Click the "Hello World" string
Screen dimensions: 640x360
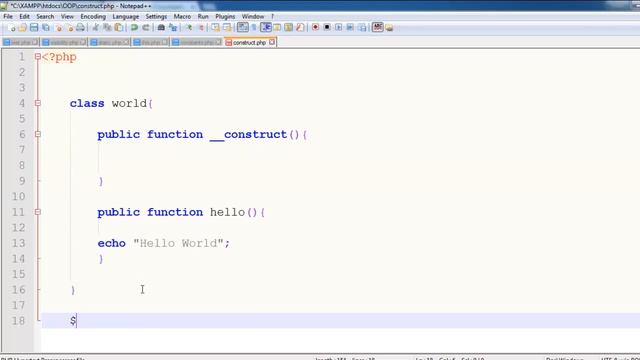(178, 243)
